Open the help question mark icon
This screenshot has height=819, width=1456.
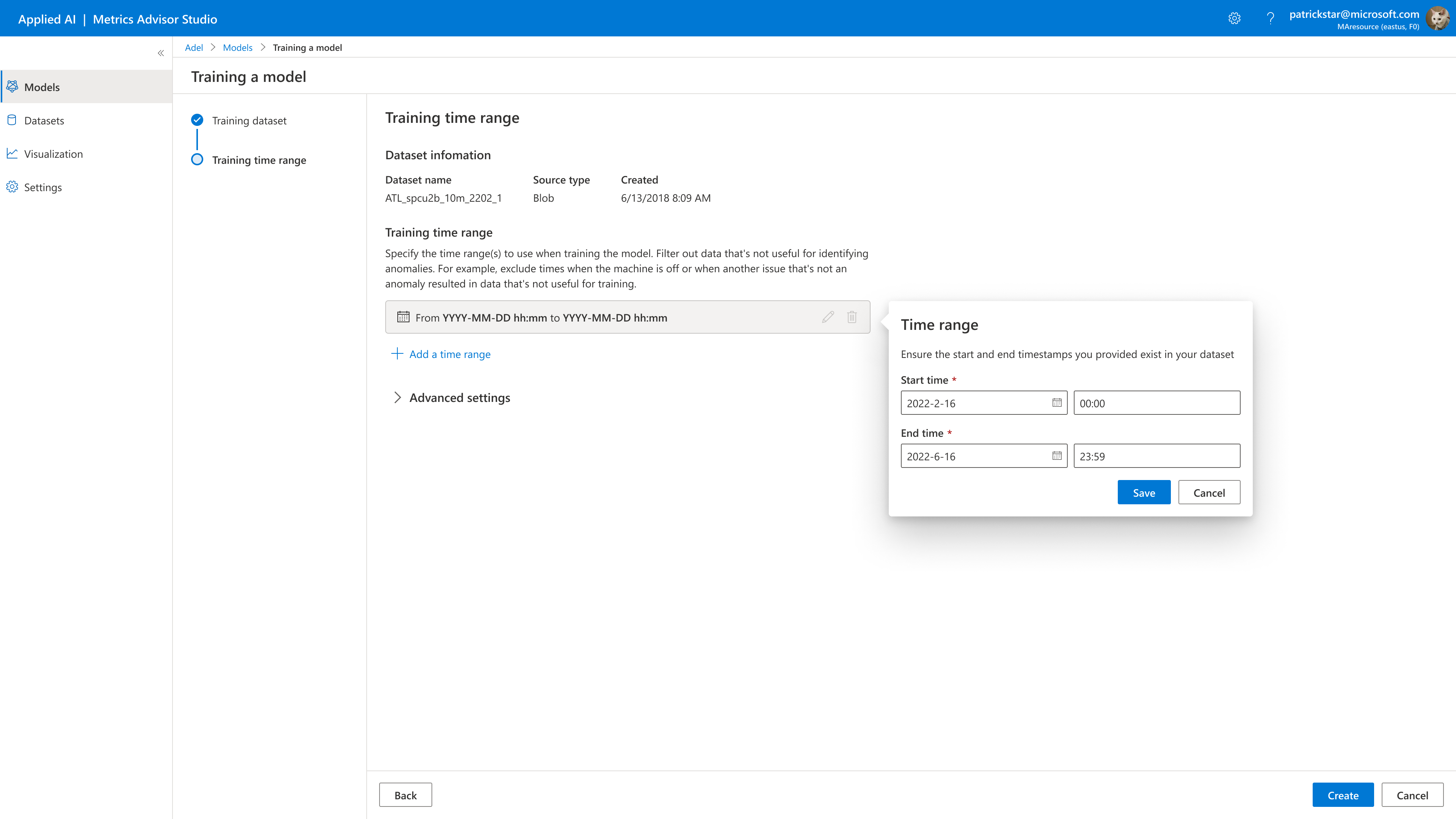1270,19
